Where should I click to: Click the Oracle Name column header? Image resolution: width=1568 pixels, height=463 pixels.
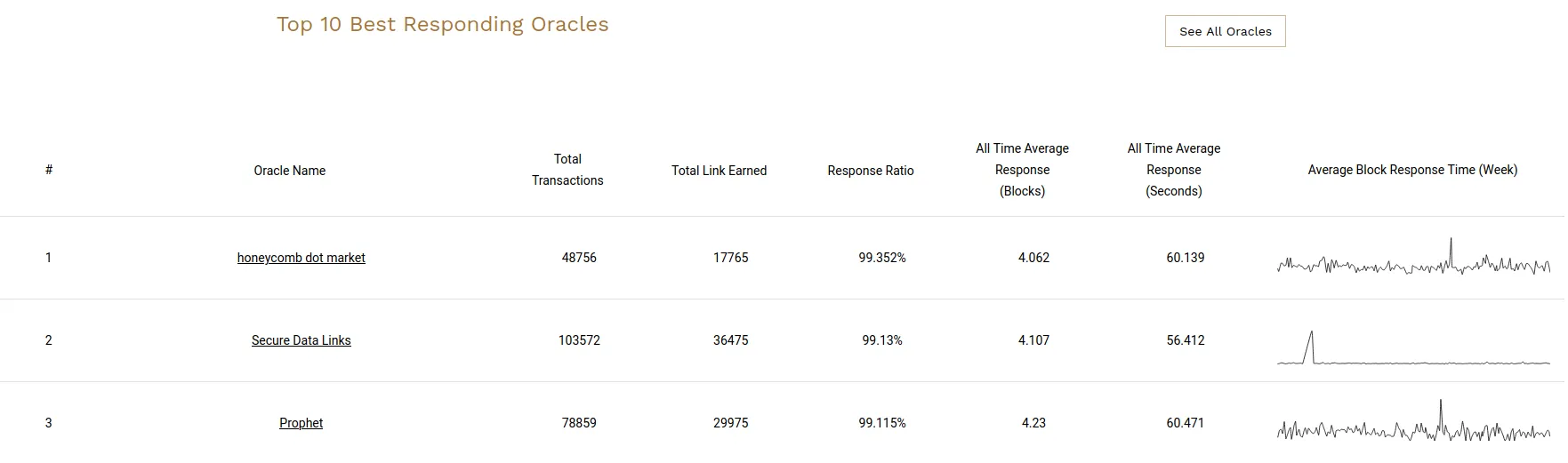(x=289, y=171)
